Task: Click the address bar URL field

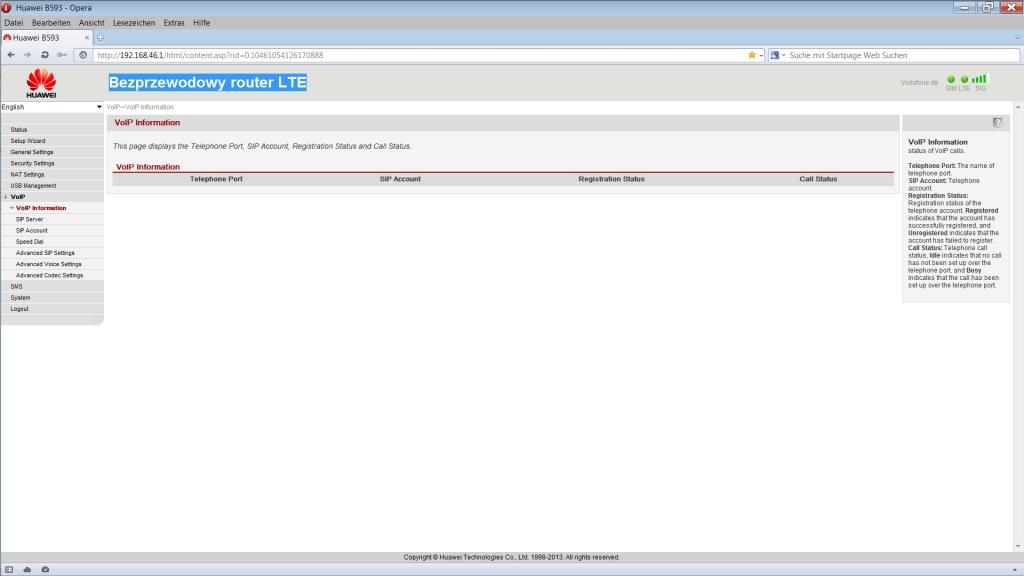Action: (418, 56)
